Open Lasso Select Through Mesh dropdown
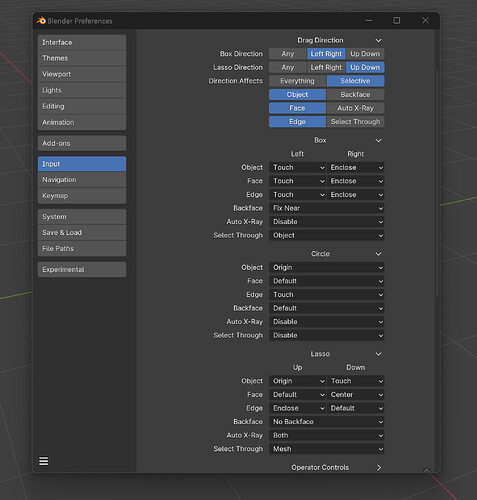The image size is (477, 500). click(327, 449)
